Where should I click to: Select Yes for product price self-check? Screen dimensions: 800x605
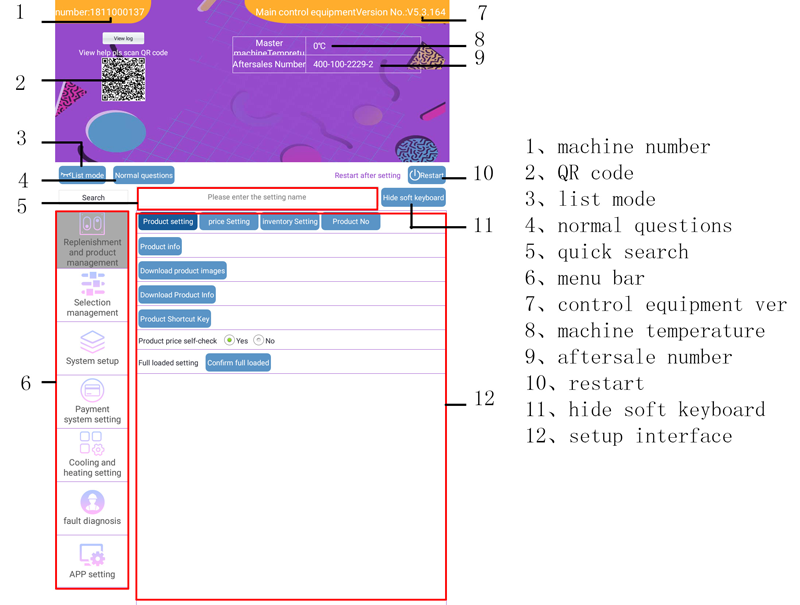point(230,340)
